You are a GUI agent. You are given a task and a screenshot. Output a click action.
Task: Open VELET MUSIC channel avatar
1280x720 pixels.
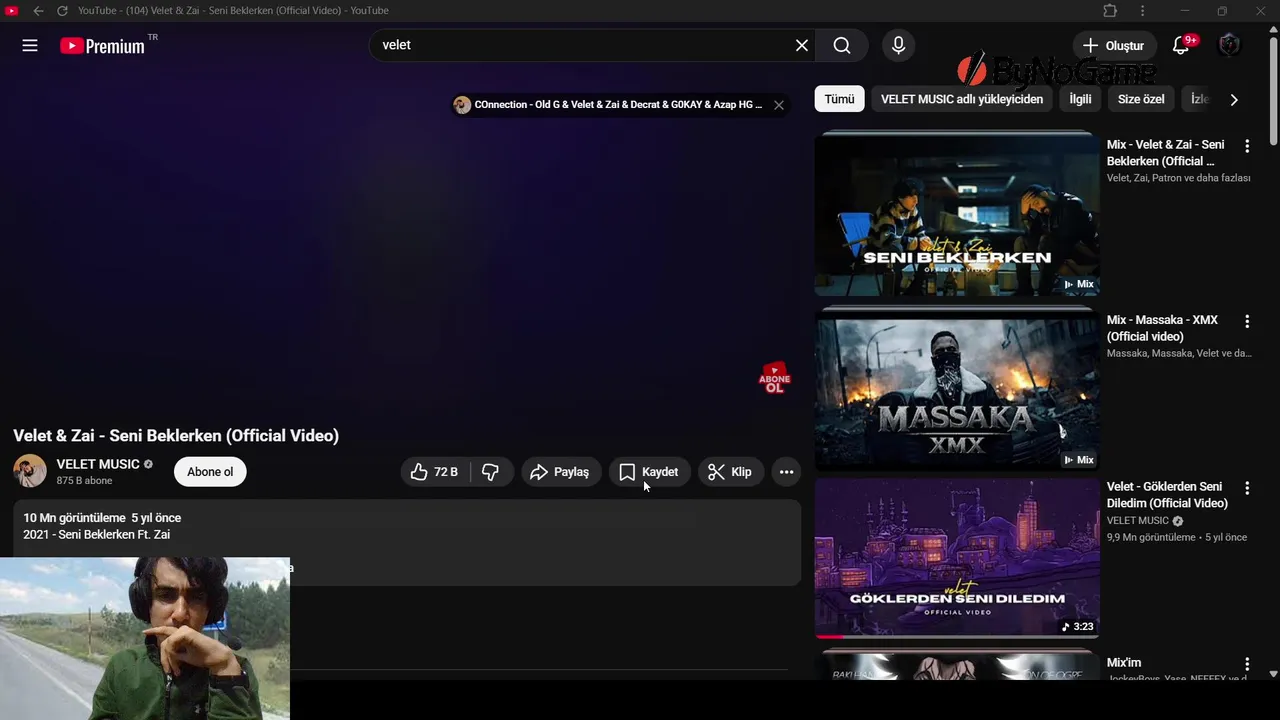pos(30,471)
